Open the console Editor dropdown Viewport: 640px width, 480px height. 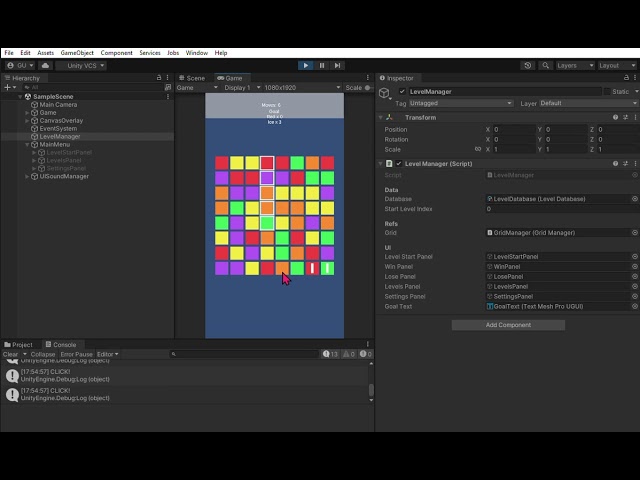point(107,354)
